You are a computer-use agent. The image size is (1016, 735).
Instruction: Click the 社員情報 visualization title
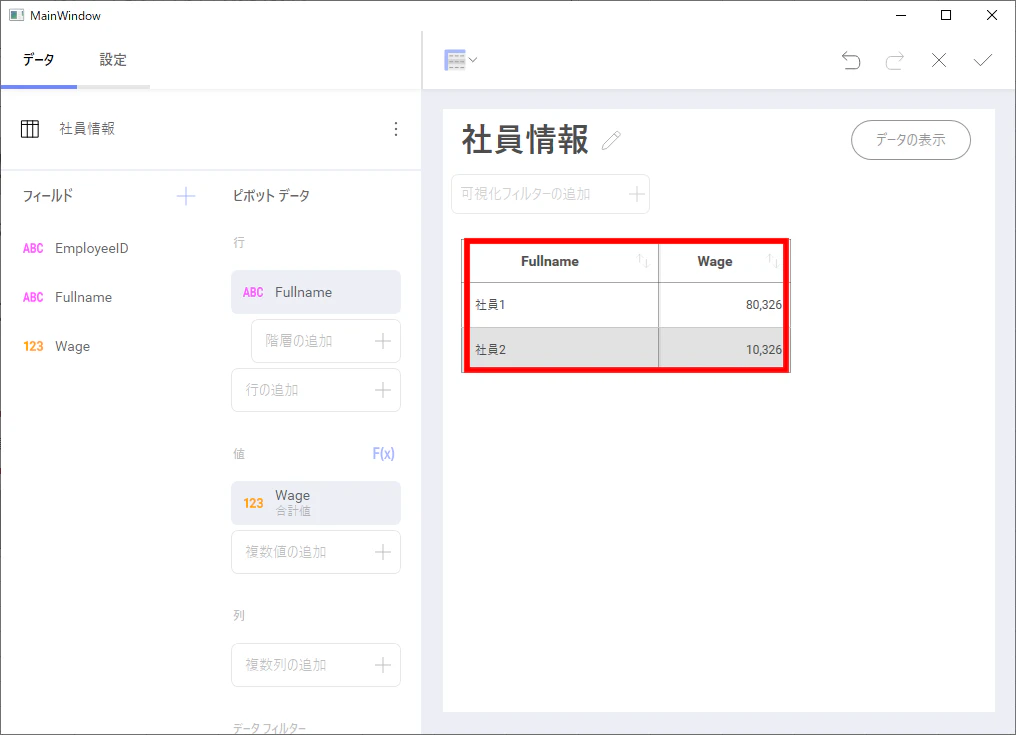coord(525,140)
